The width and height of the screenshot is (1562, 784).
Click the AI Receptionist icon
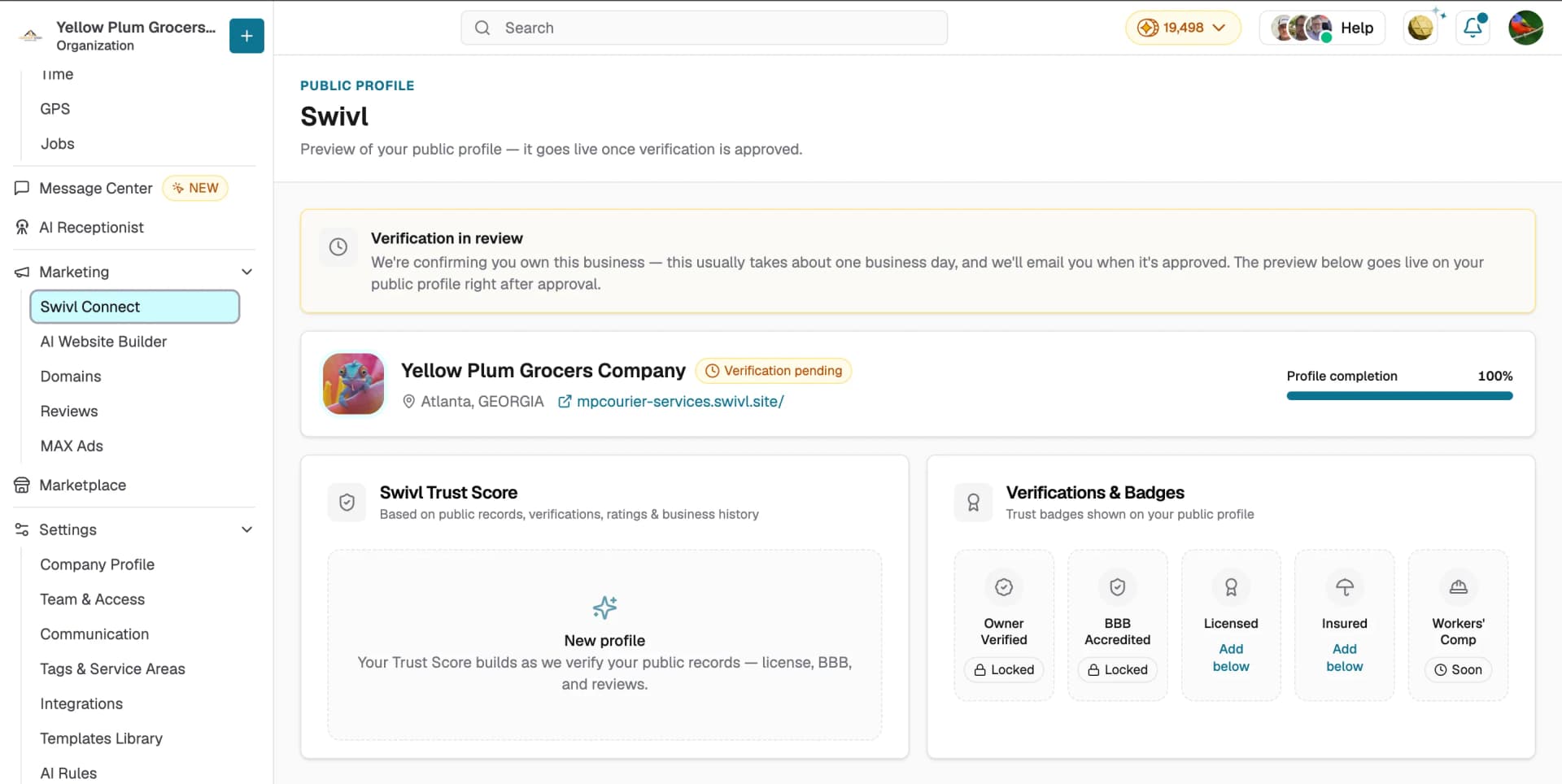pyautogui.click(x=22, y=228)
